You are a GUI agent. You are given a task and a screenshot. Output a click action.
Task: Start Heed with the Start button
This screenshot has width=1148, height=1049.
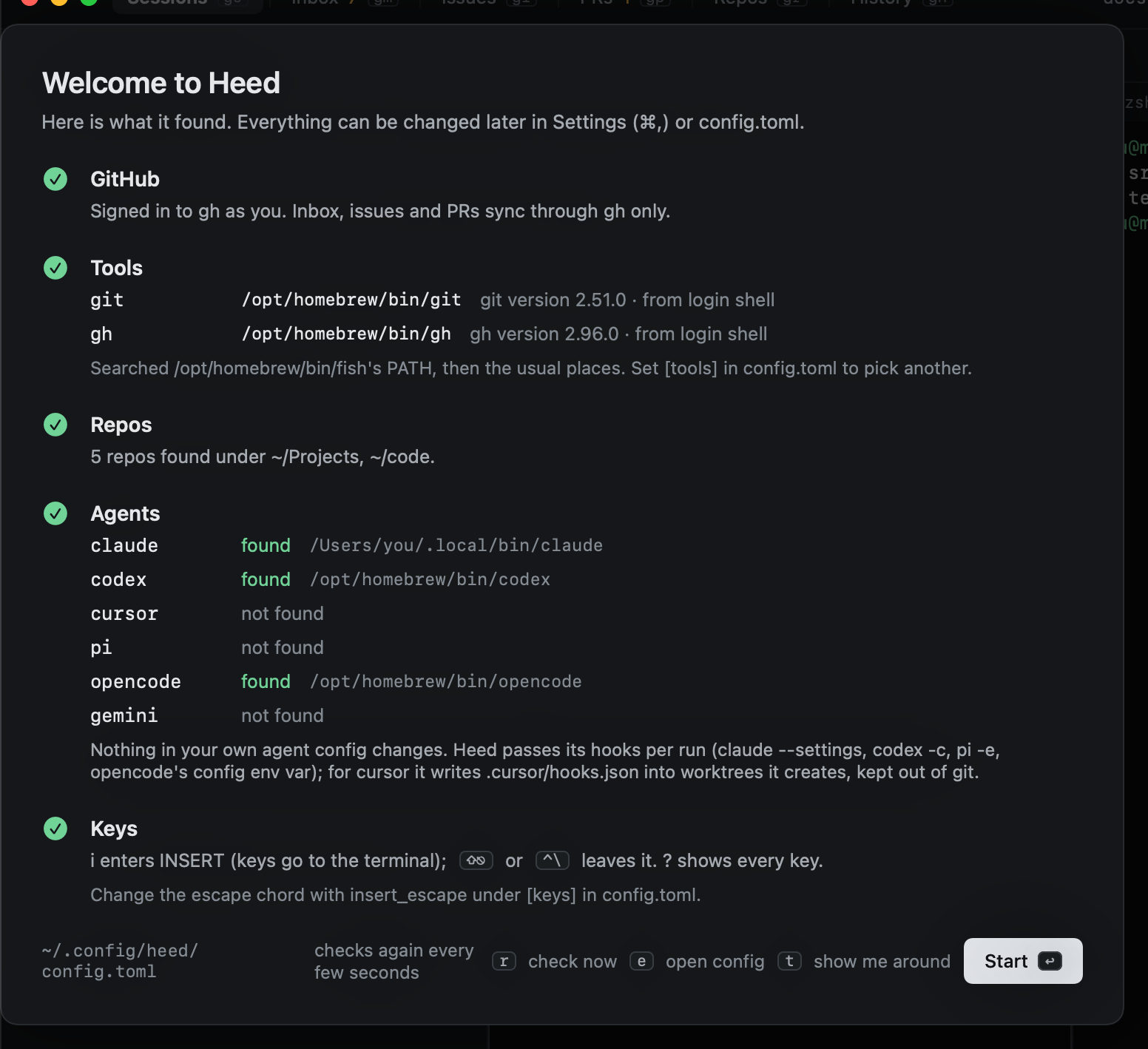click(x=1023, y=961)
